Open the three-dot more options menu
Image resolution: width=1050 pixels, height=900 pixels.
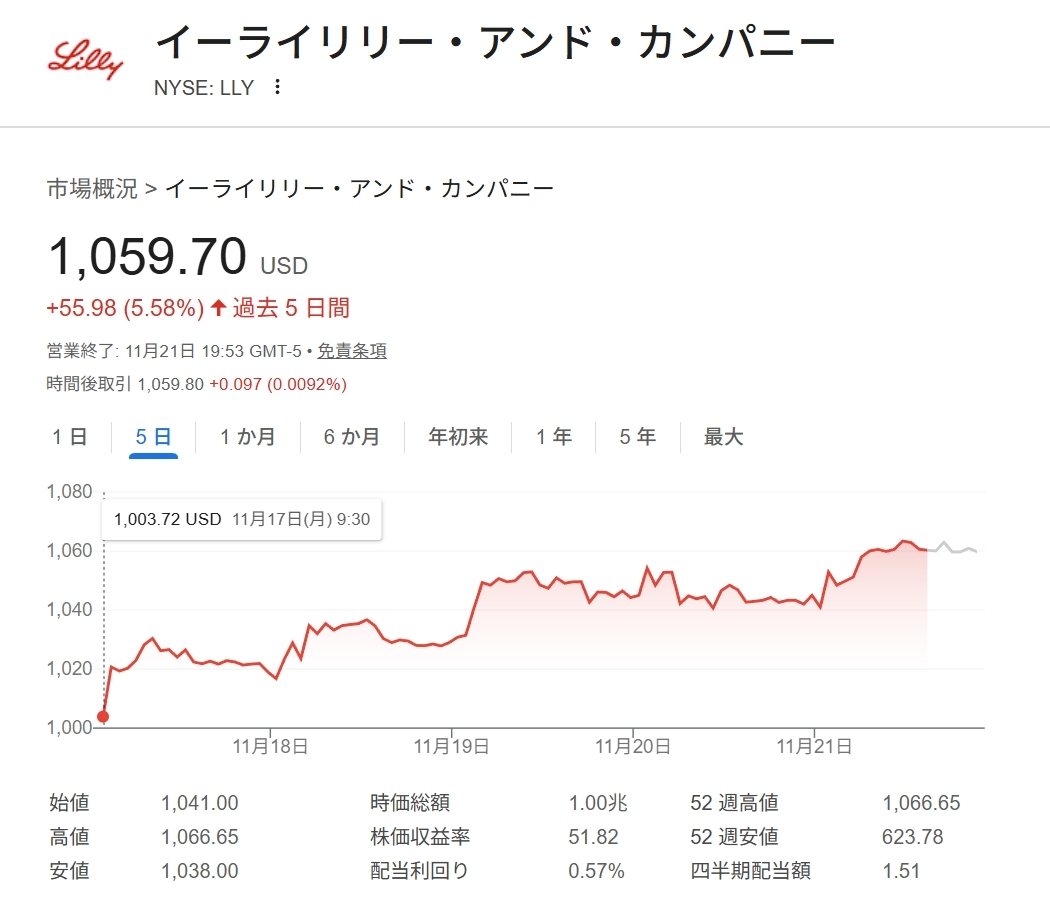click(x=278, y=87)
